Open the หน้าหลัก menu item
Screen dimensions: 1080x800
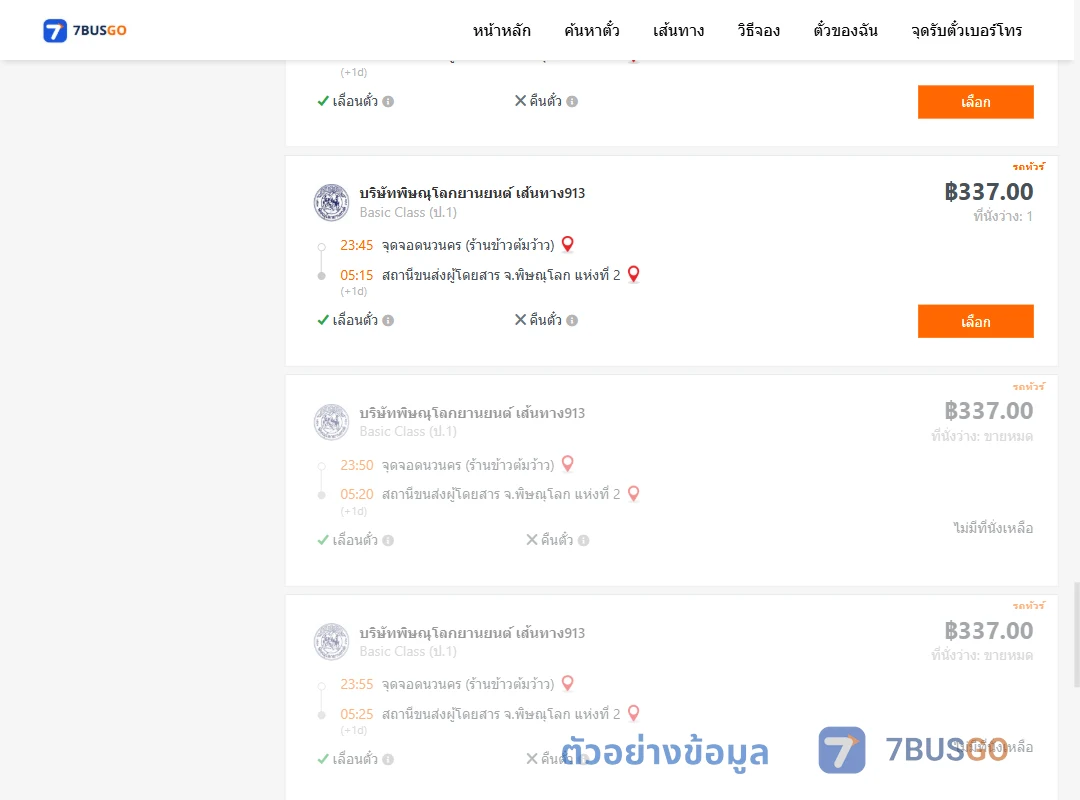501,30
